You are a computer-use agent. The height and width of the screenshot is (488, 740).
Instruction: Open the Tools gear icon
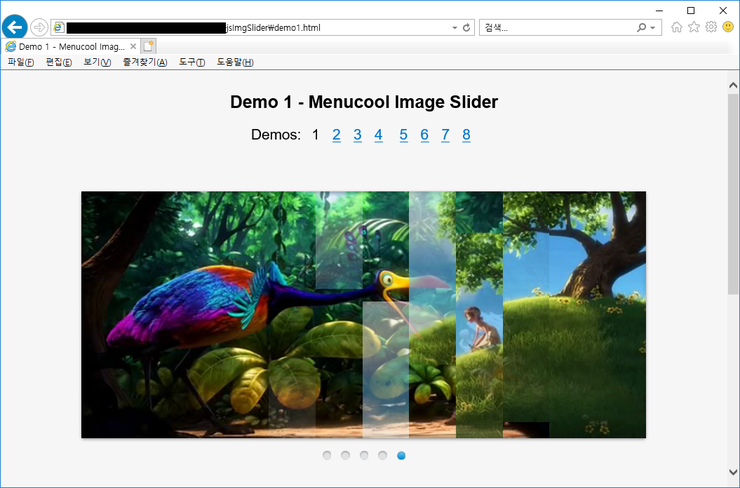[711, 27]
